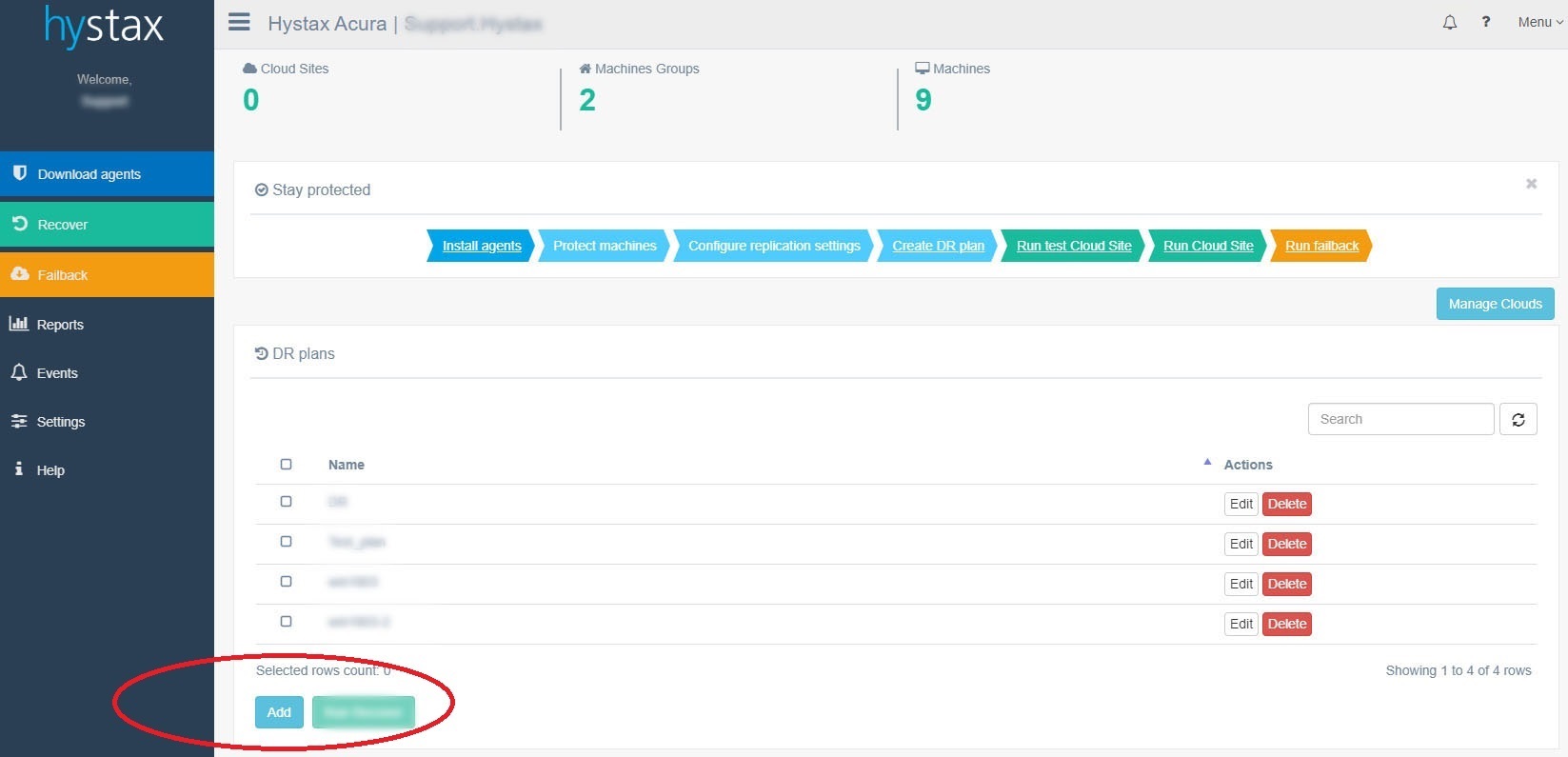Click the Configure replication settings step
The width and height of the screenshot is (1568, 757).
coord(774,246)
